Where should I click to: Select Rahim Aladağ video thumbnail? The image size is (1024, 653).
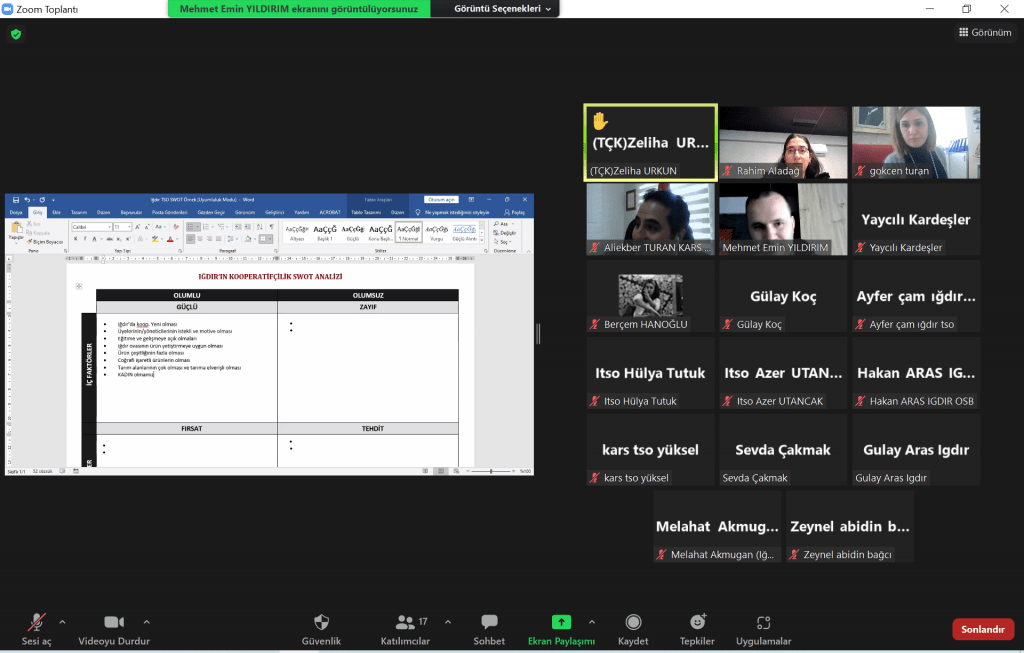783,142
